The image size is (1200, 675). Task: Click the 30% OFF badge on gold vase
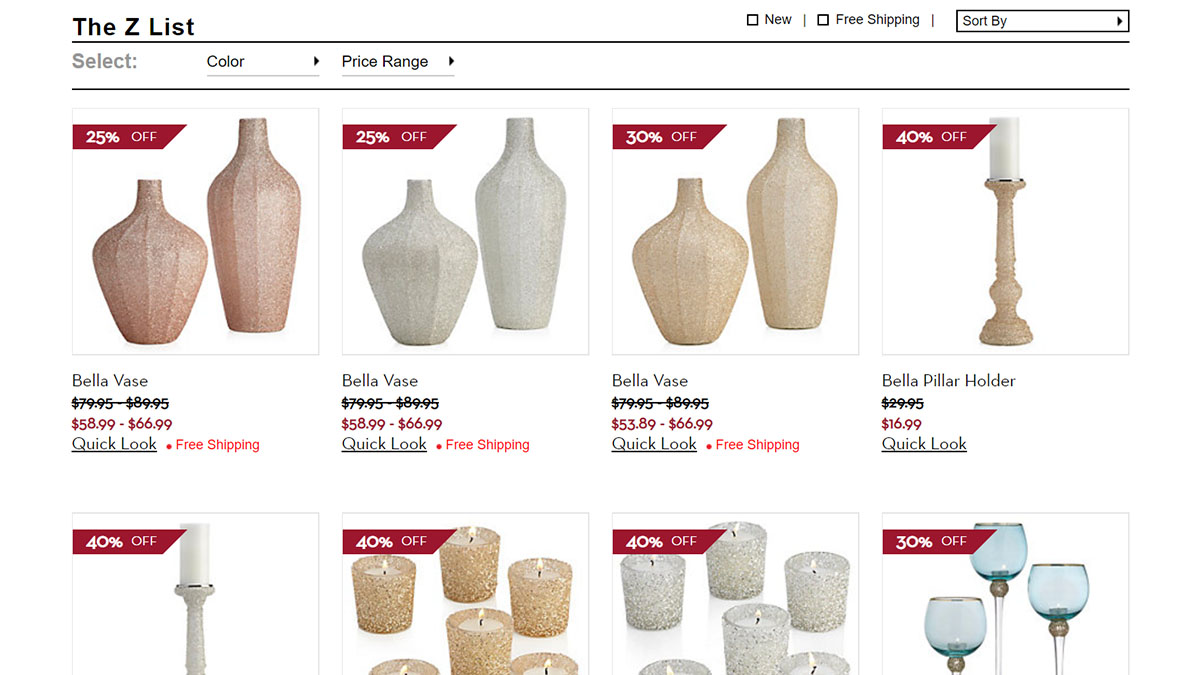668,137
